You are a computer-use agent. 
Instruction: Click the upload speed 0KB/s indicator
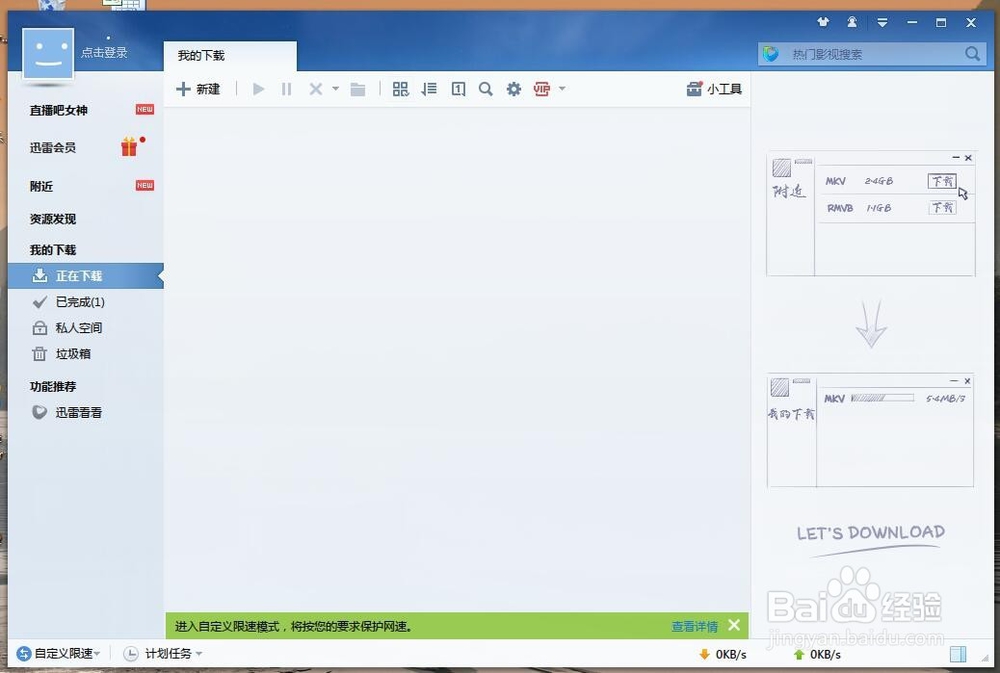(x=817, y=655)
